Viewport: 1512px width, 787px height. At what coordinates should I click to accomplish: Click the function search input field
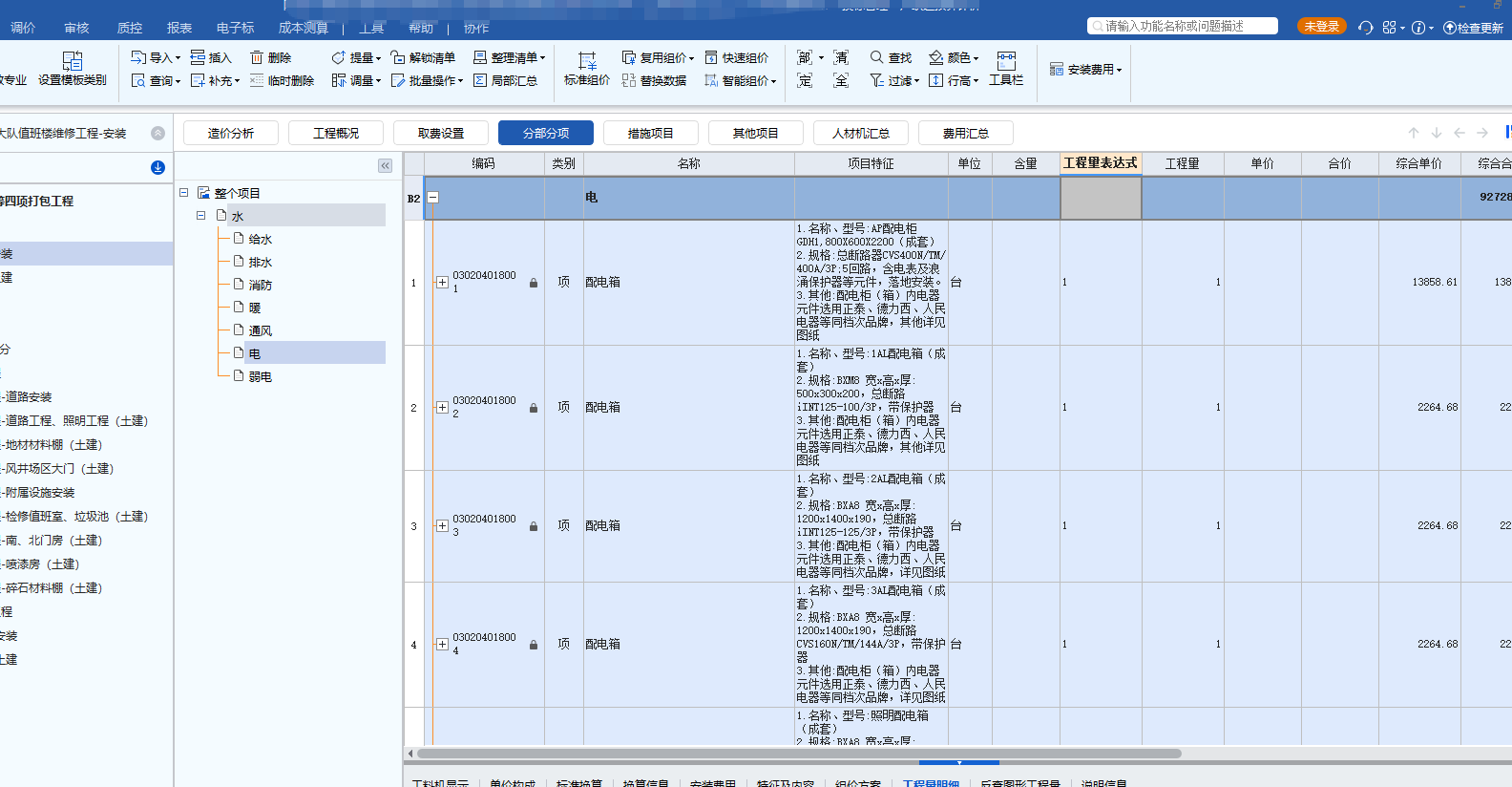(x=1184, y=27)
